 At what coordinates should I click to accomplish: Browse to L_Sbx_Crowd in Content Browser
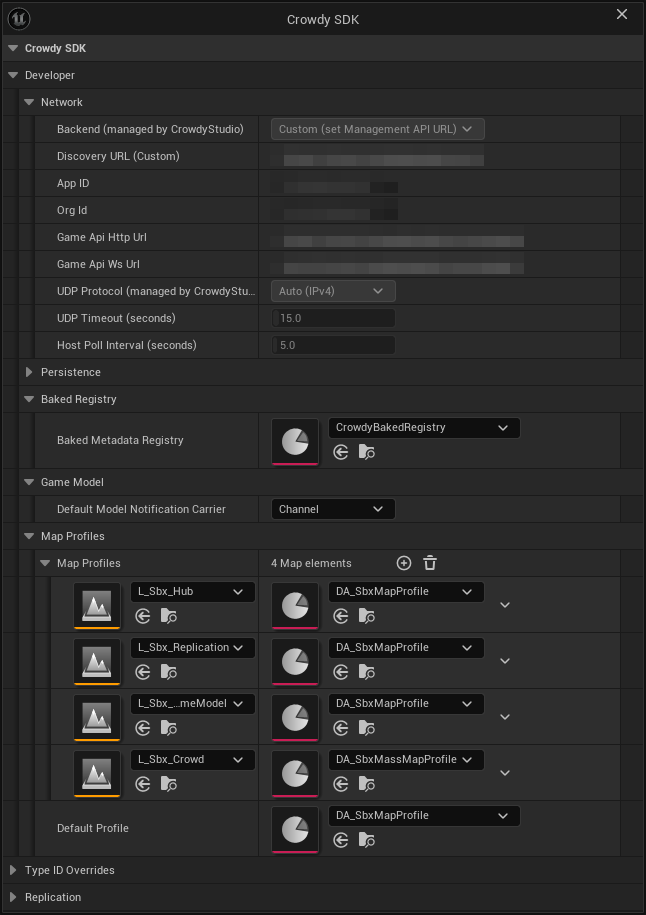pos(169,784)
